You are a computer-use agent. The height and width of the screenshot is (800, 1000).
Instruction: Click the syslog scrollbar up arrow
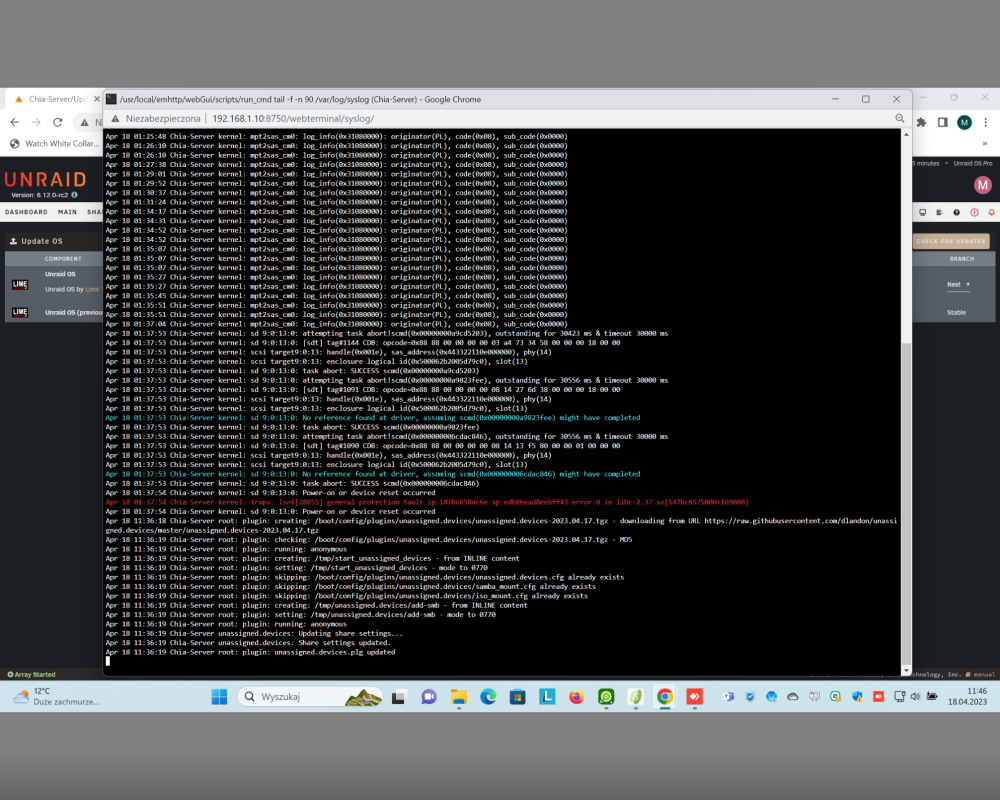point(906,135)
